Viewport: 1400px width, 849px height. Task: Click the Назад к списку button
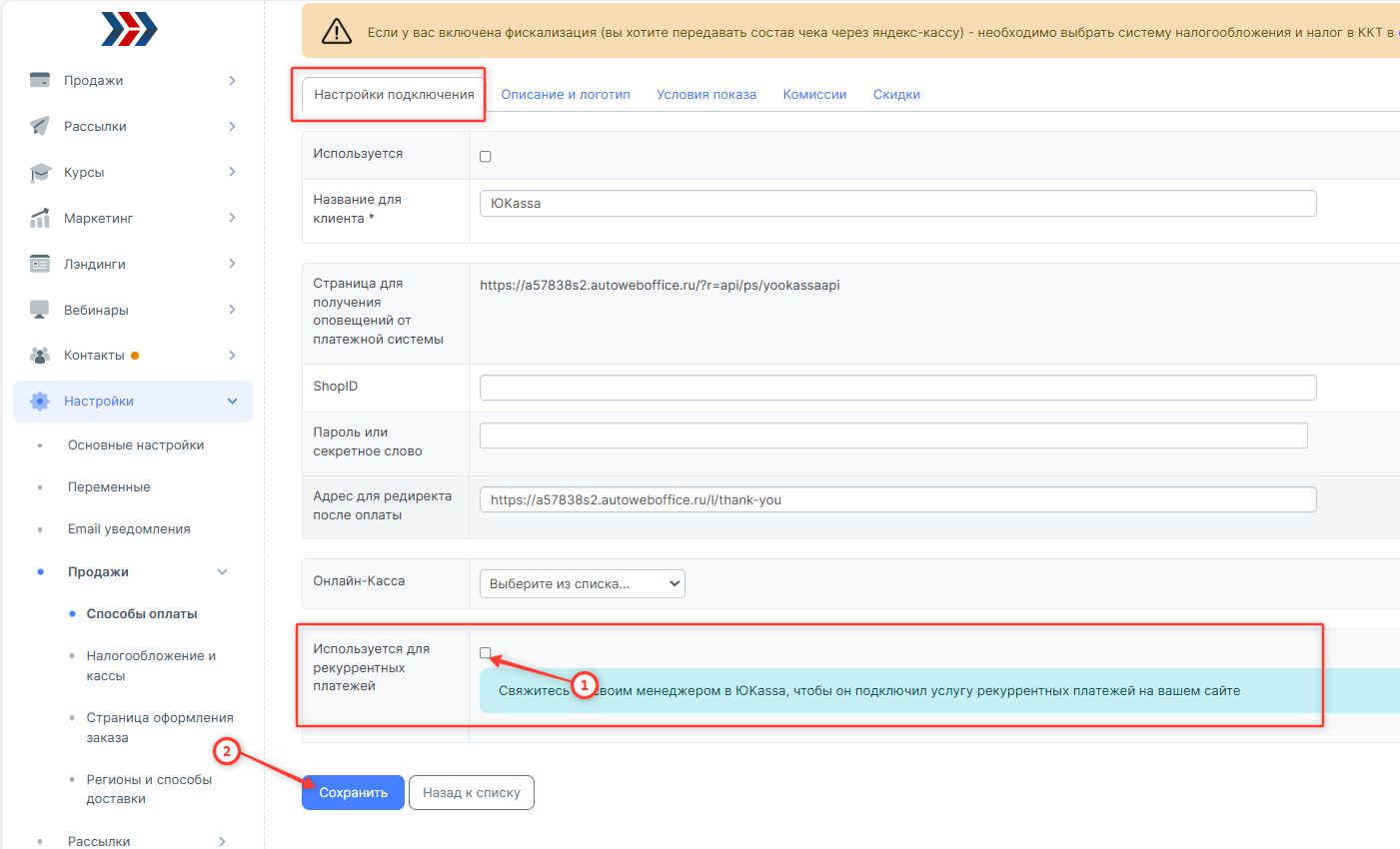[x=471, y=793]
